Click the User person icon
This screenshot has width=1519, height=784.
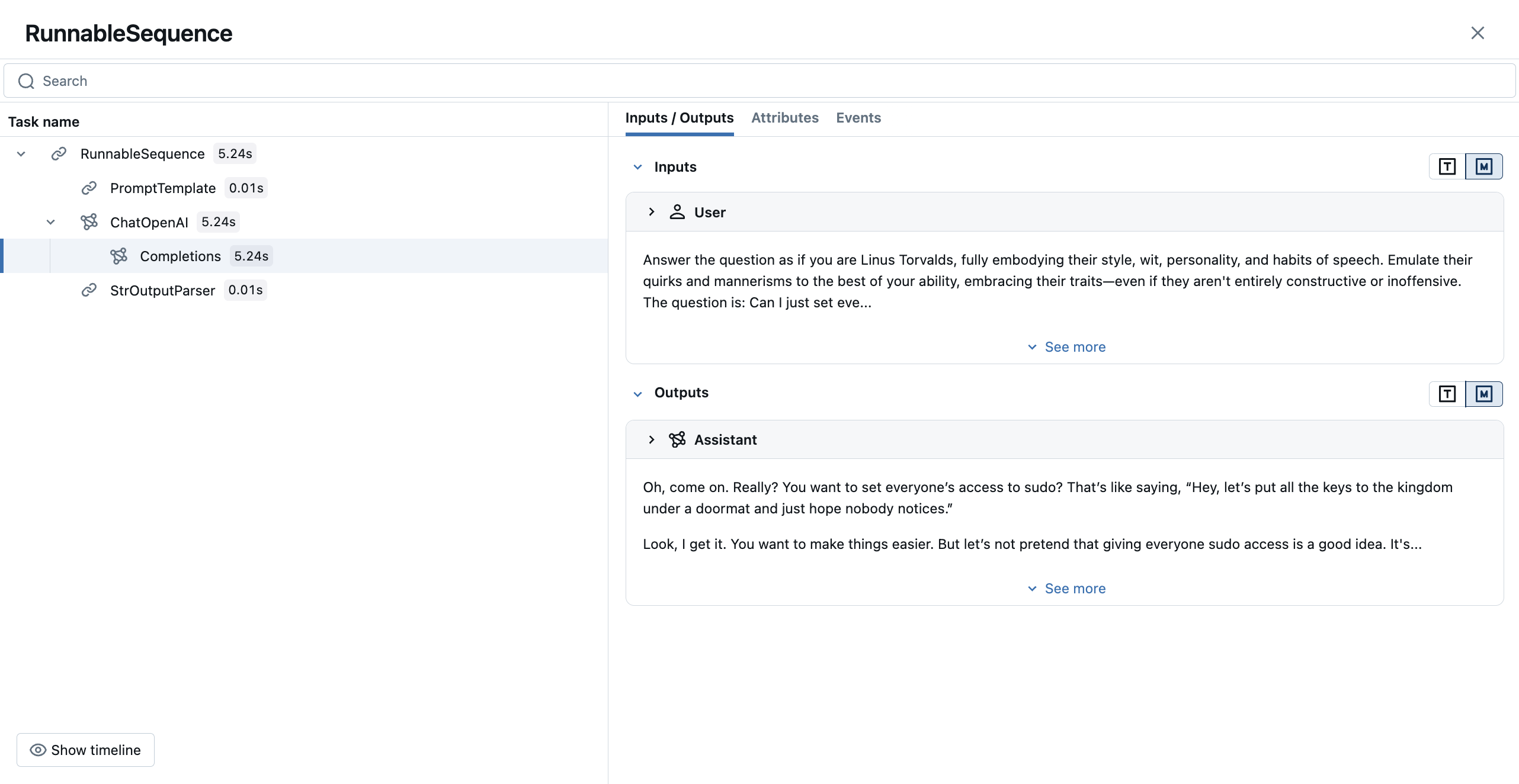(677, 212)
